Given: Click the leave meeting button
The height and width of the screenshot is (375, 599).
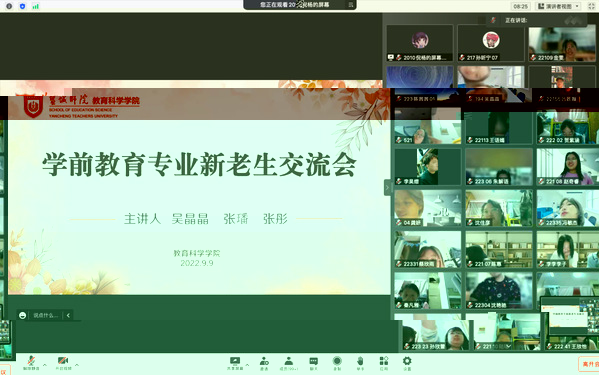Looking at the screenshot, I should pos(589,364).
